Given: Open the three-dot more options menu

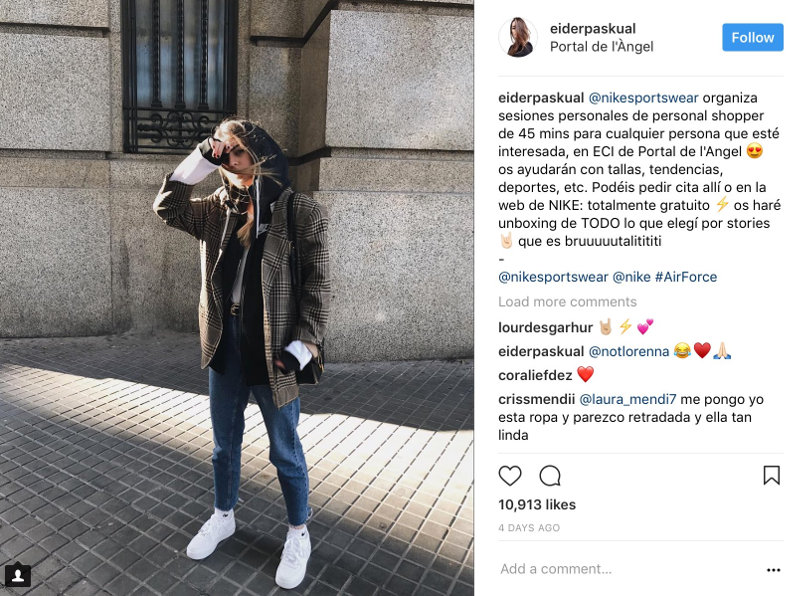Looking at the screenshot, I should 773,569.
